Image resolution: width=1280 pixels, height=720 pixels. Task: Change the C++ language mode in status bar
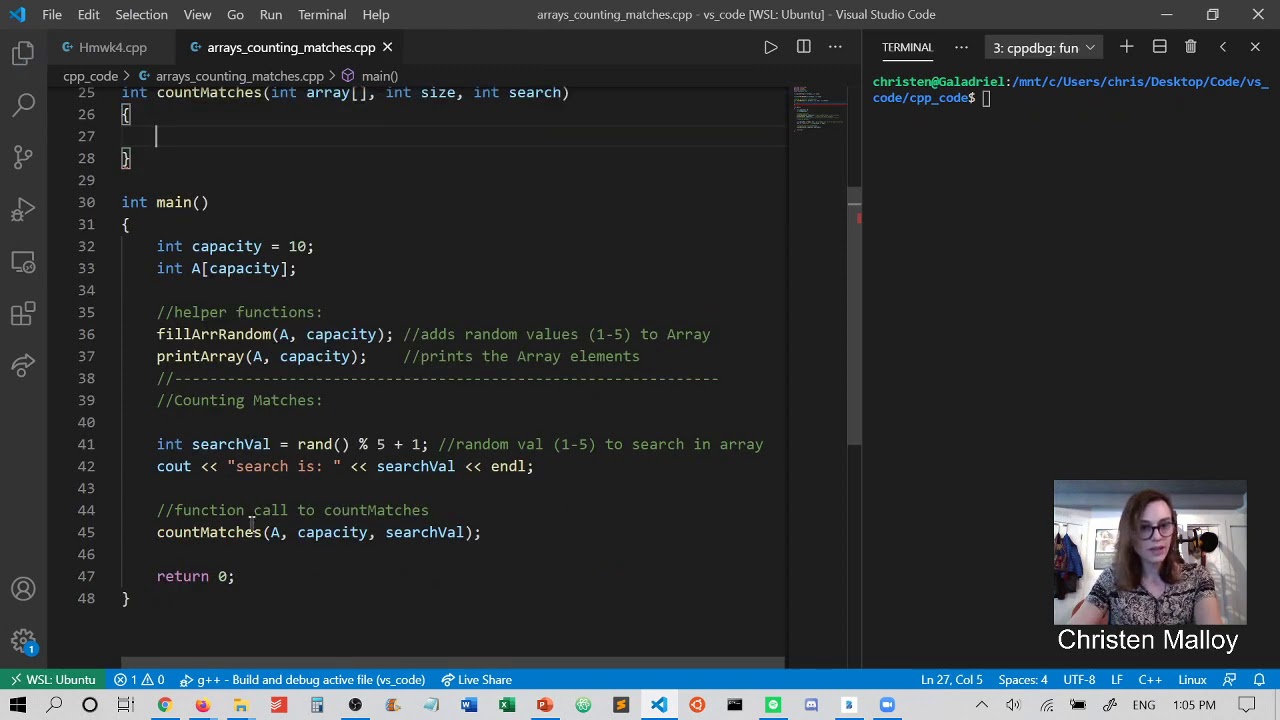[1149, 680]
